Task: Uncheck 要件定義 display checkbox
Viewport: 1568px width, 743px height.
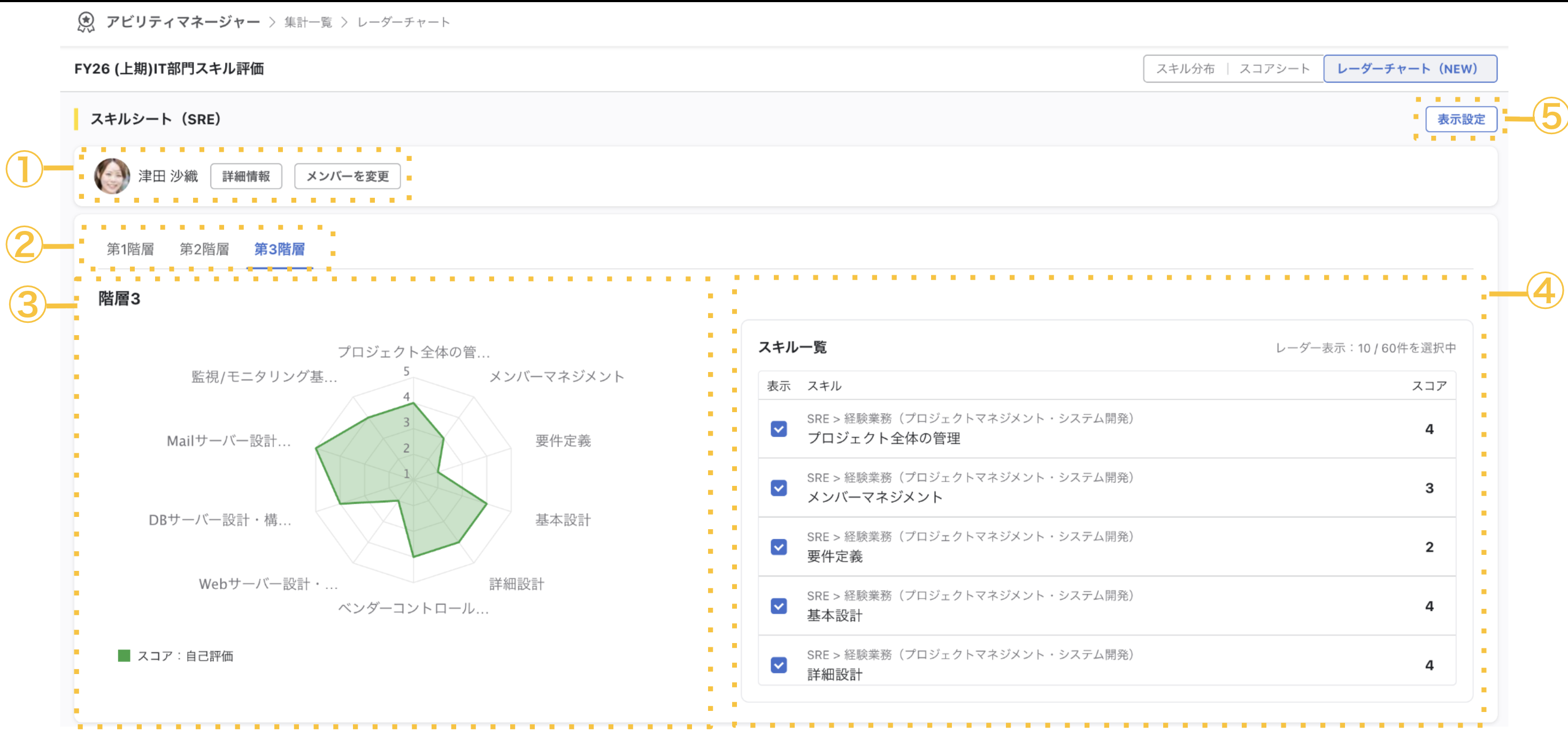Action: (x=779, y=547)
